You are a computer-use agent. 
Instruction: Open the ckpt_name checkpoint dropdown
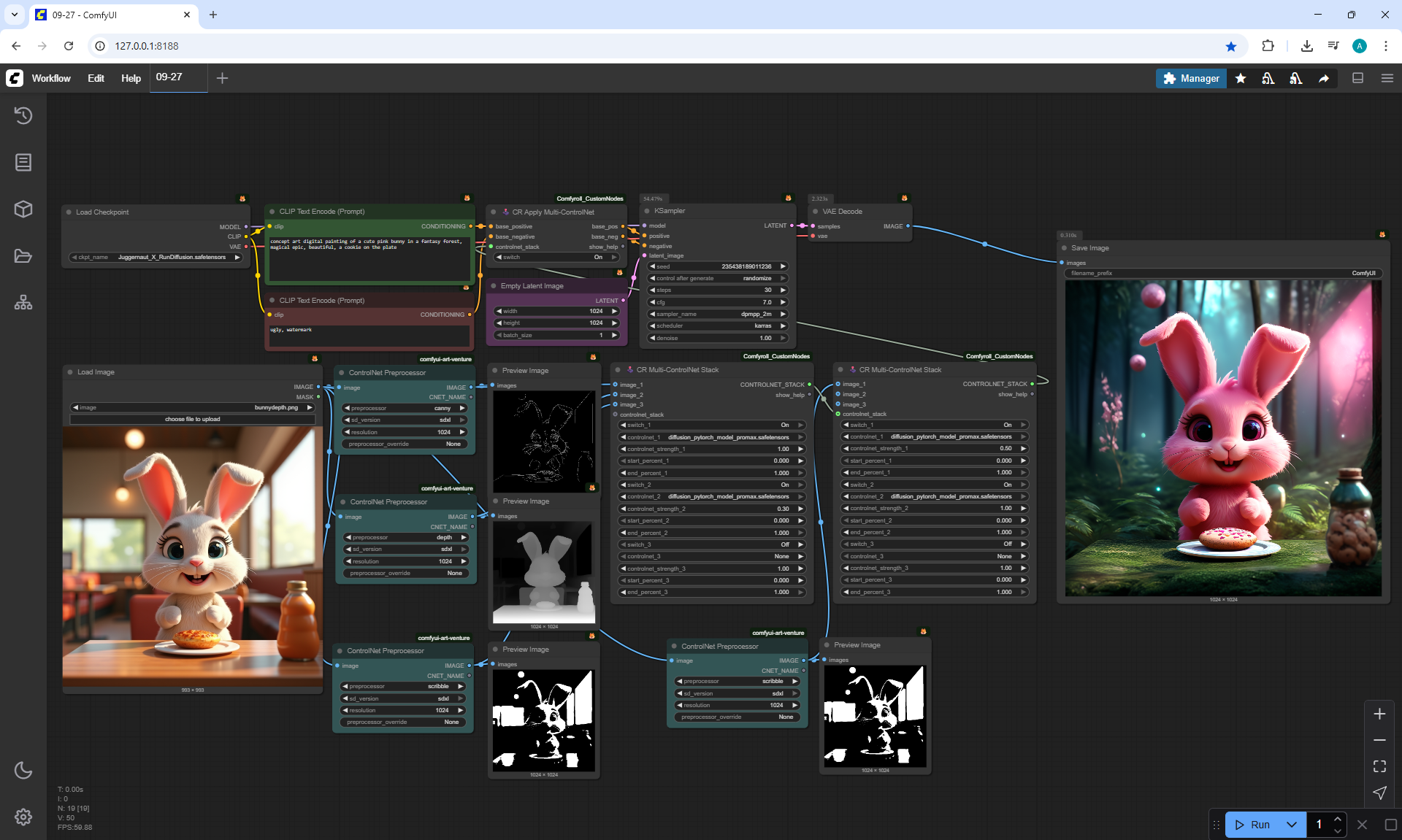(156, 257)
